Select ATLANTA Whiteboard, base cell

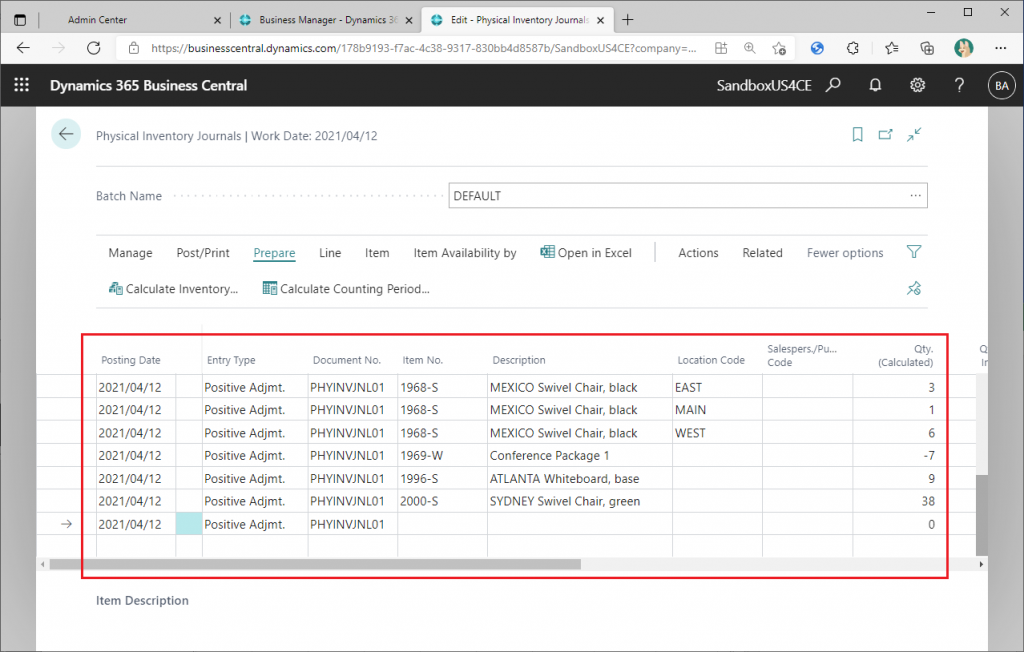pos(579,478)
